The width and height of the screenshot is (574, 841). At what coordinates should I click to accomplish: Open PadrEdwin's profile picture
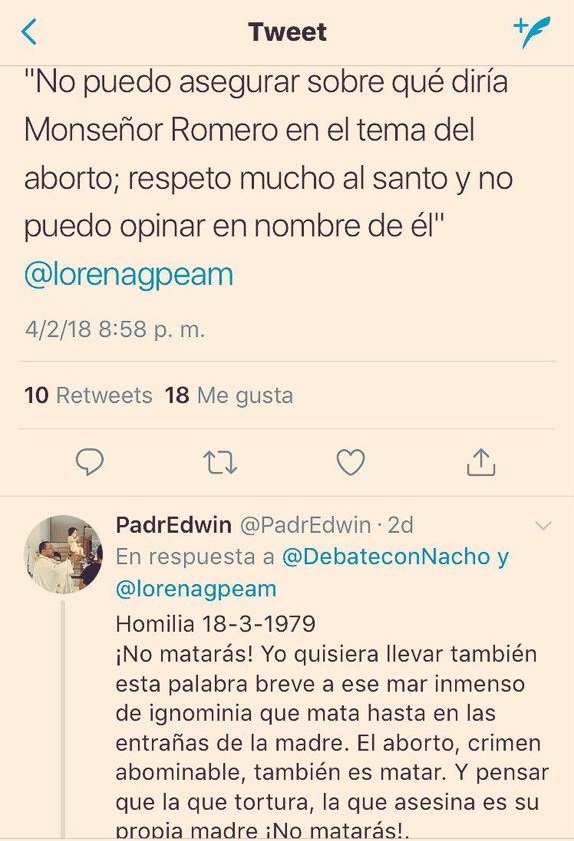tap(63, 554)
